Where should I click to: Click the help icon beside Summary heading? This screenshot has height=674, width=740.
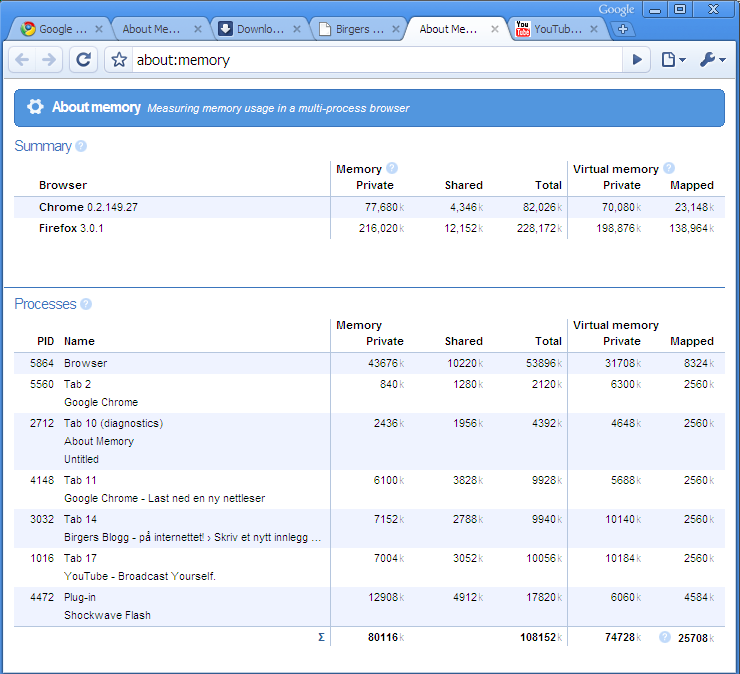click(81, 146)
